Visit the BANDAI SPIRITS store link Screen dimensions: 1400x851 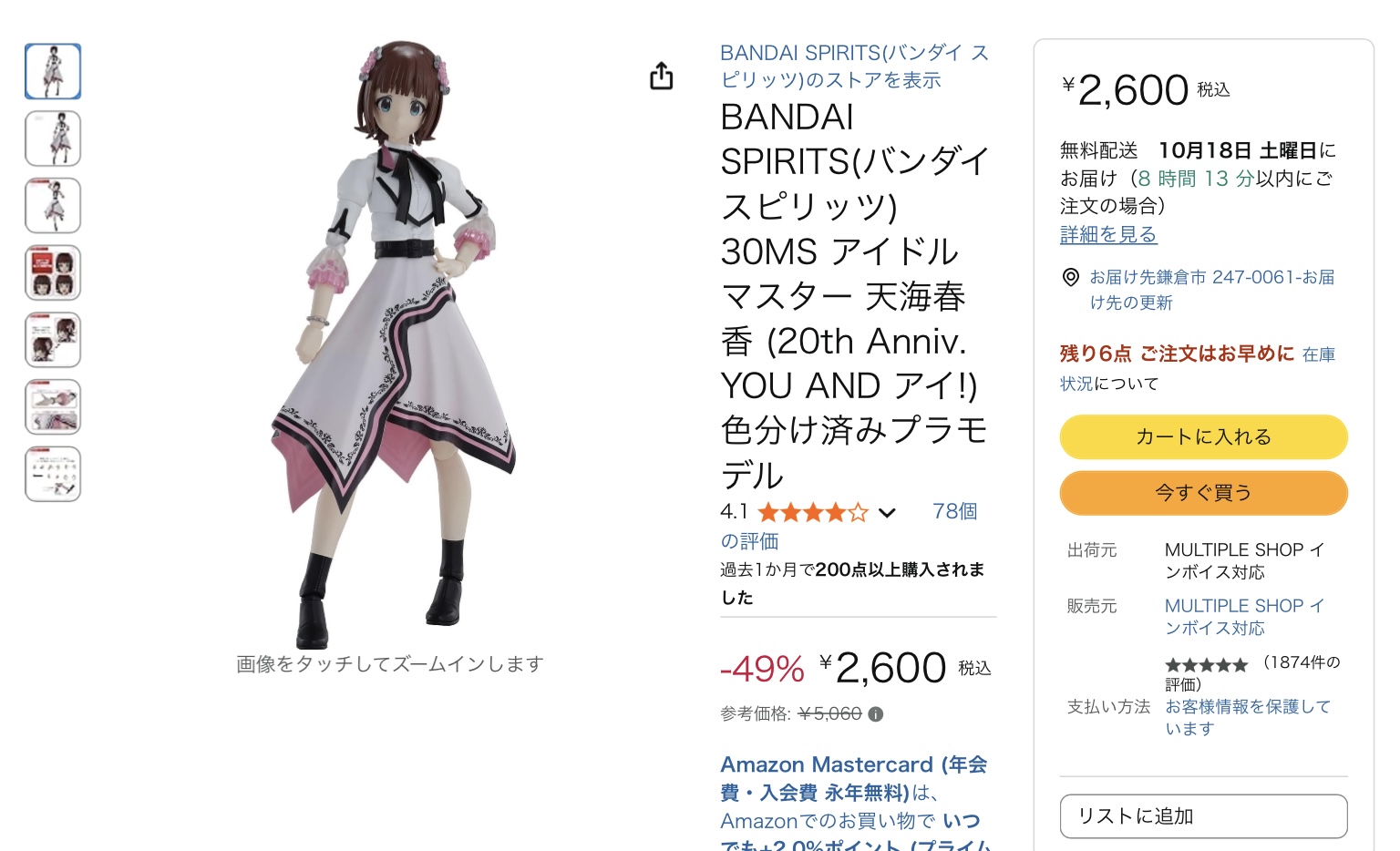(854, 67)
